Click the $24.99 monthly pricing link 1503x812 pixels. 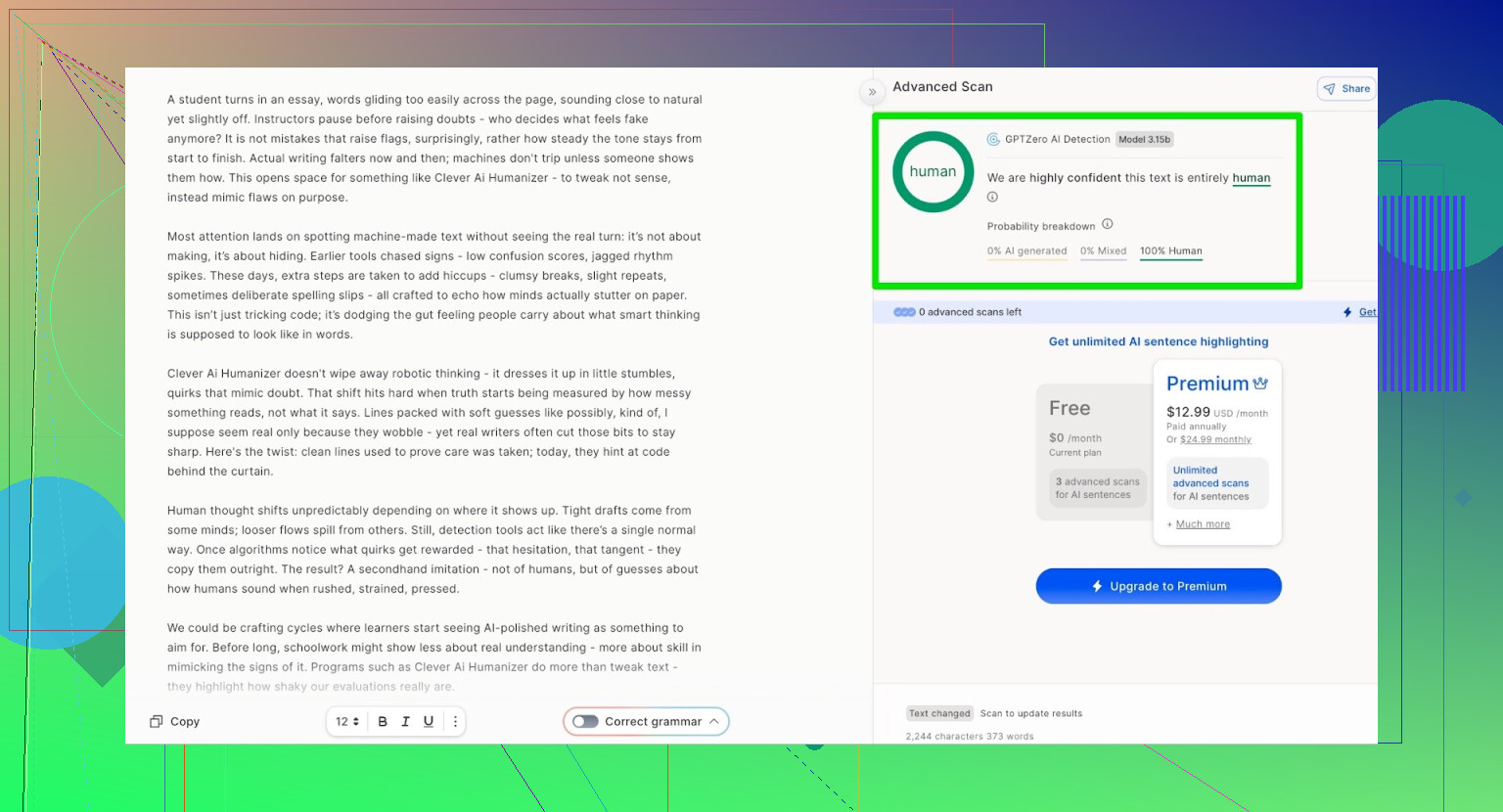1215,440
